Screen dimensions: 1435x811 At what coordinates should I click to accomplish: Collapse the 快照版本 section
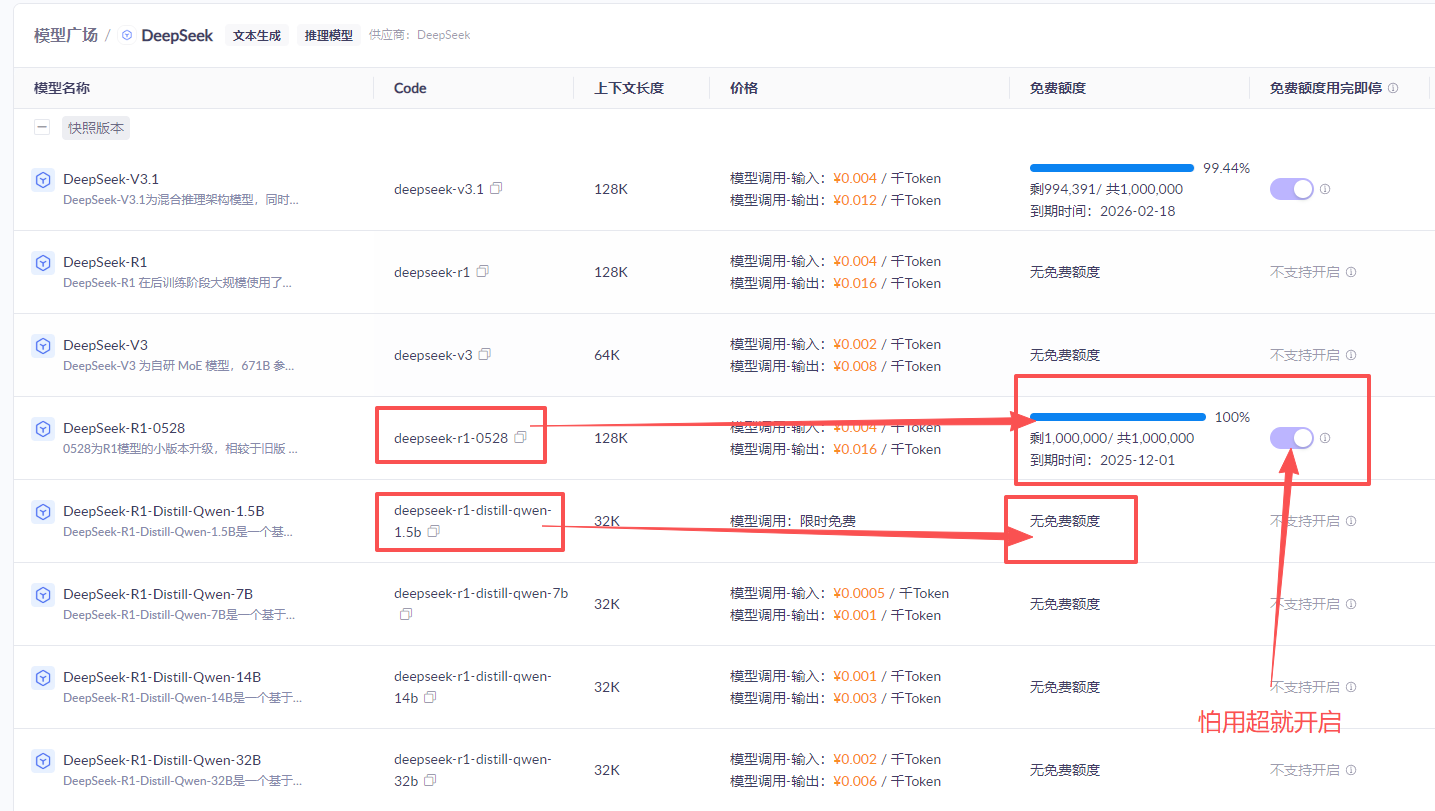41,127
